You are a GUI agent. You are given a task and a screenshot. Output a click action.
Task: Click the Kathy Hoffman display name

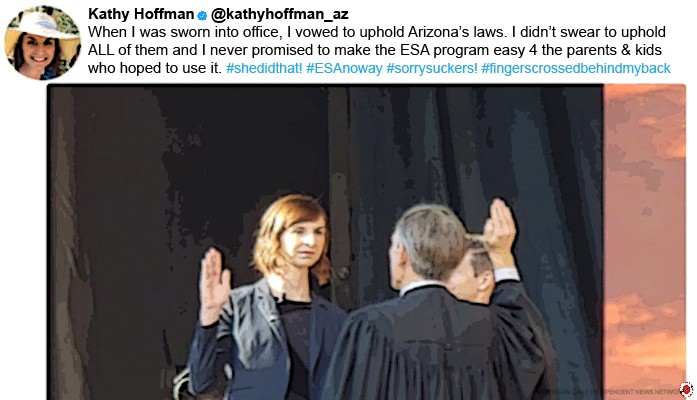point(141,14)
